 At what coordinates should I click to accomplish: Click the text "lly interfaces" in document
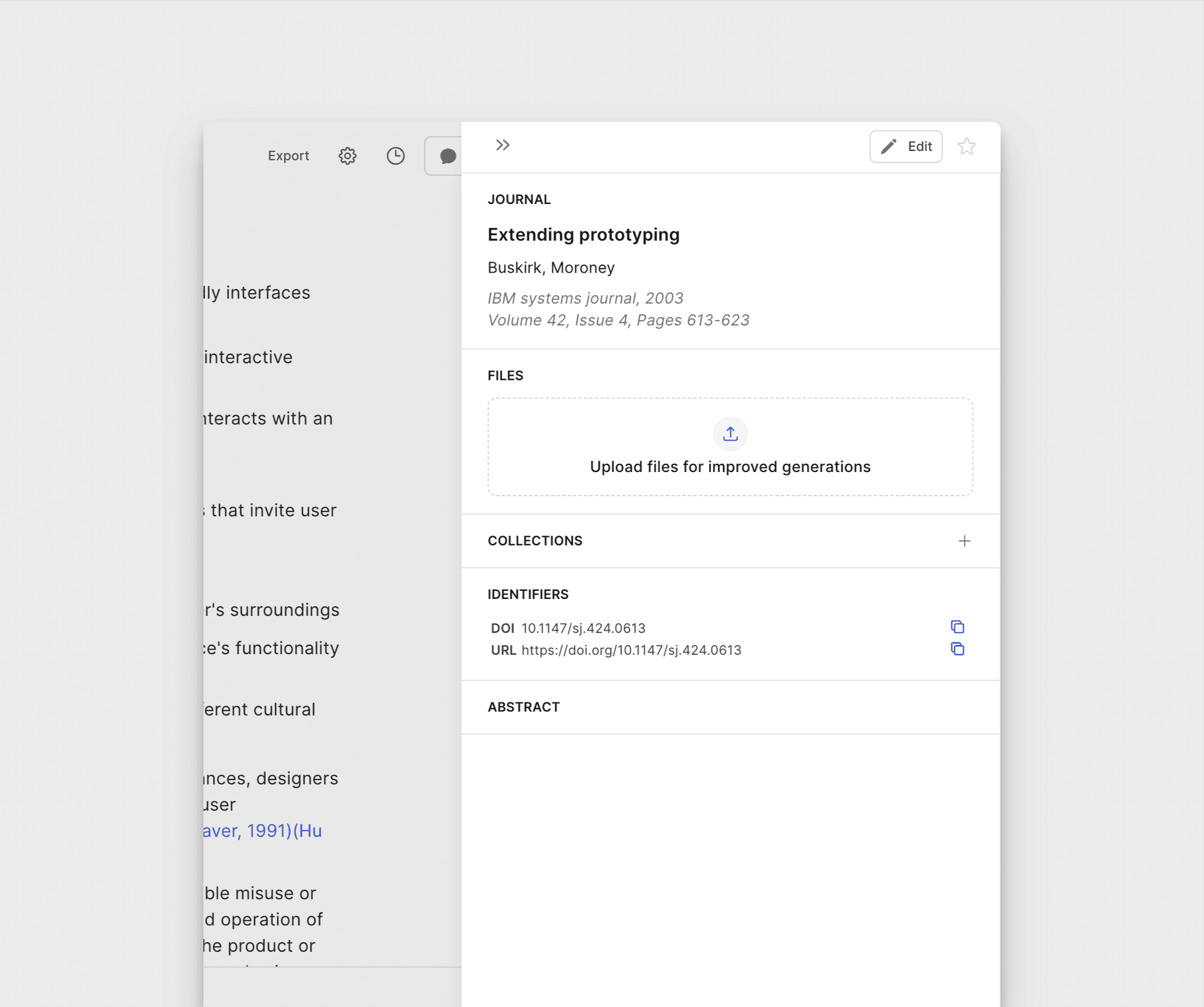tap(257, 293)
